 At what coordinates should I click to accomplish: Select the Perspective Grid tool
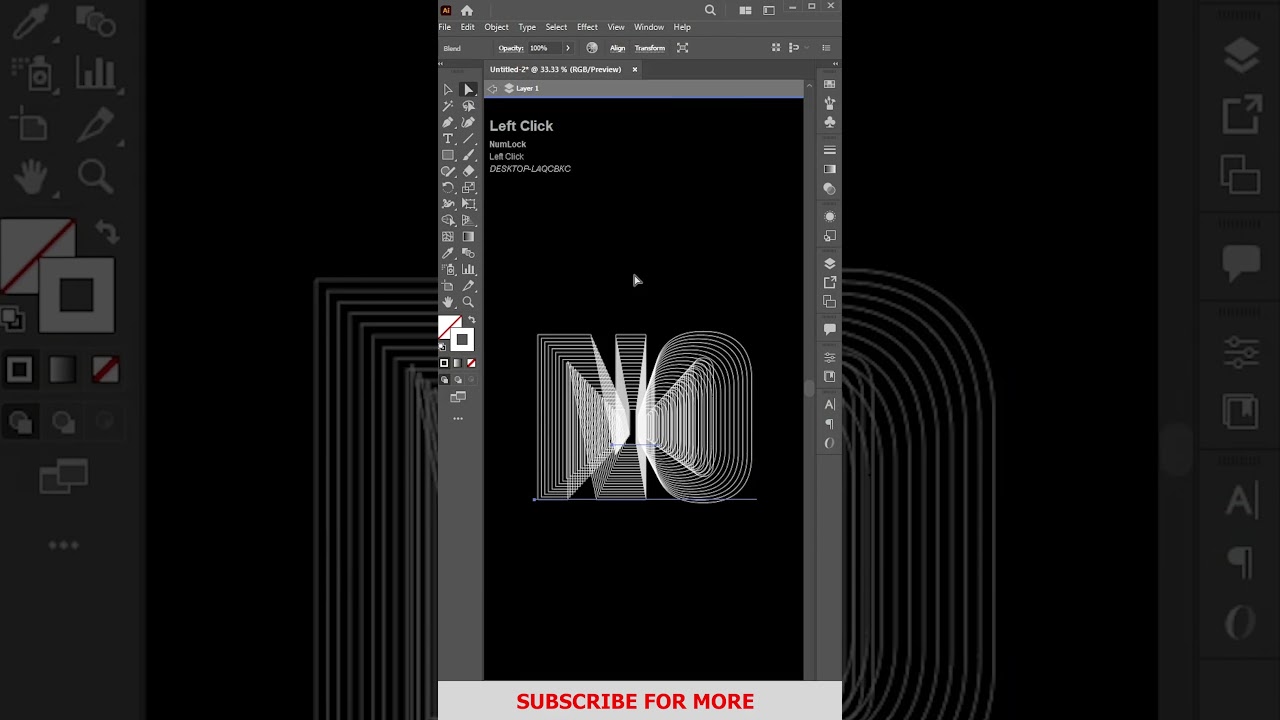[x=468, y=220]
